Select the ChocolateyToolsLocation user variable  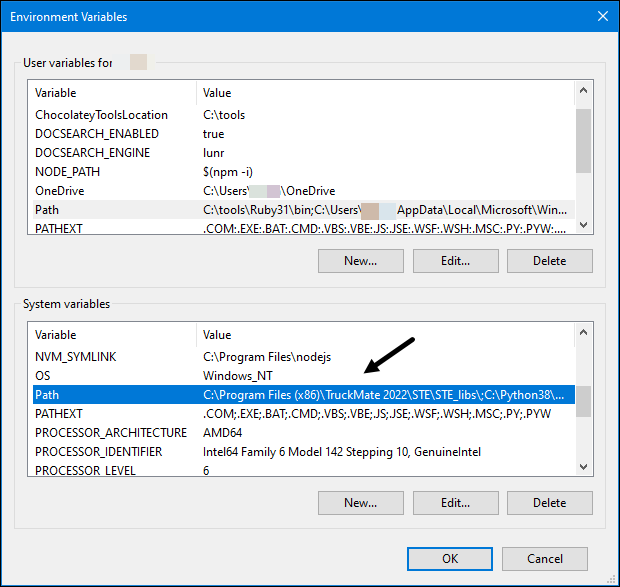[x=101, y=115]
